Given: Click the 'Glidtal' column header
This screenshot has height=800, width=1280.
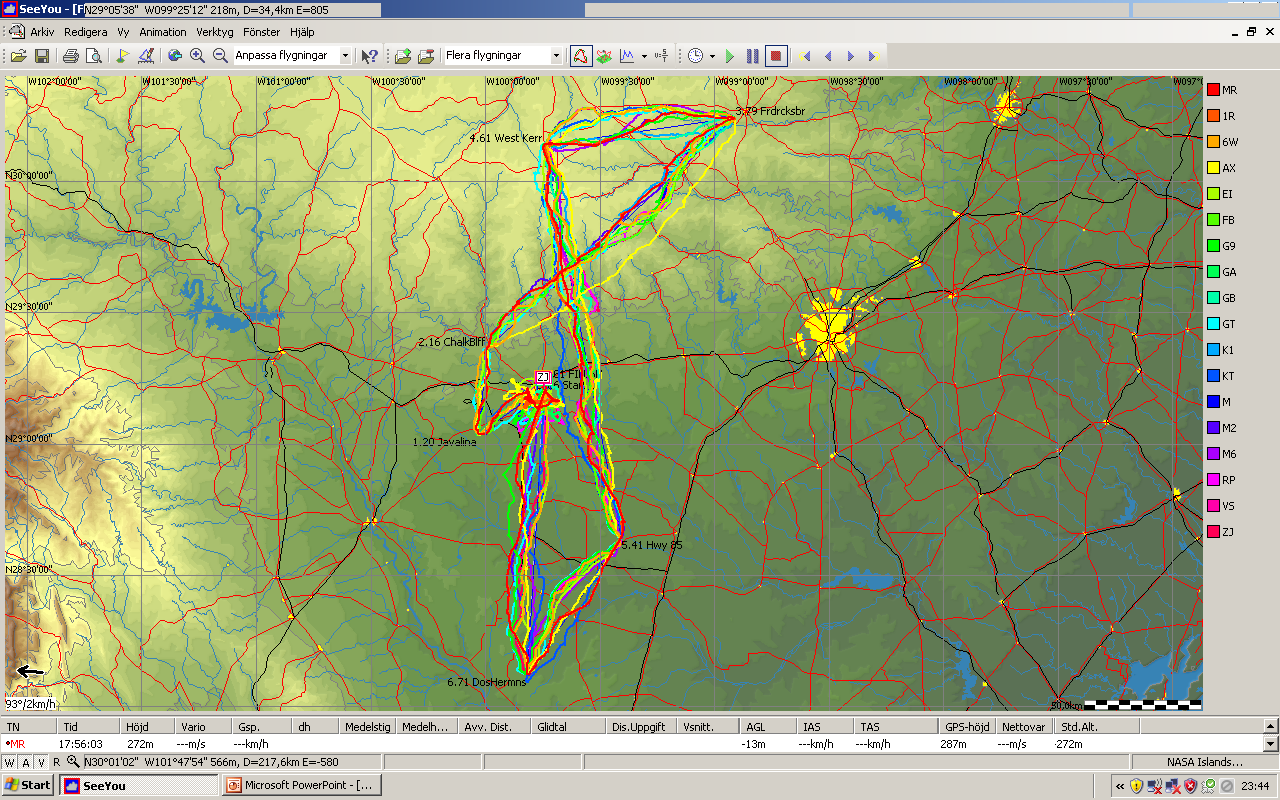Looking at the screenshot, I should [570, 727].
